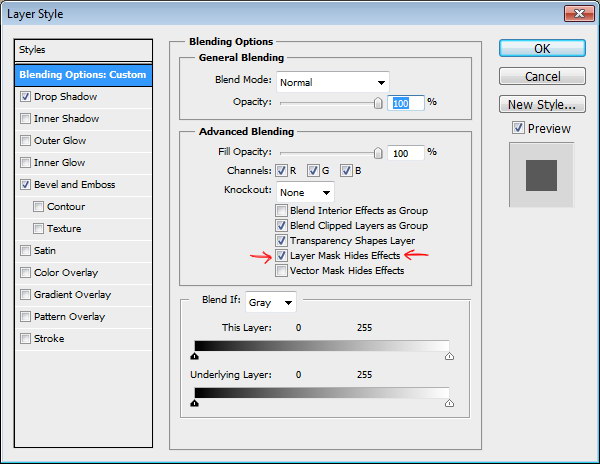Select Bevel and Emboss settings
The width and height of the screenshot is (600, 464).
tap(75, 185)
